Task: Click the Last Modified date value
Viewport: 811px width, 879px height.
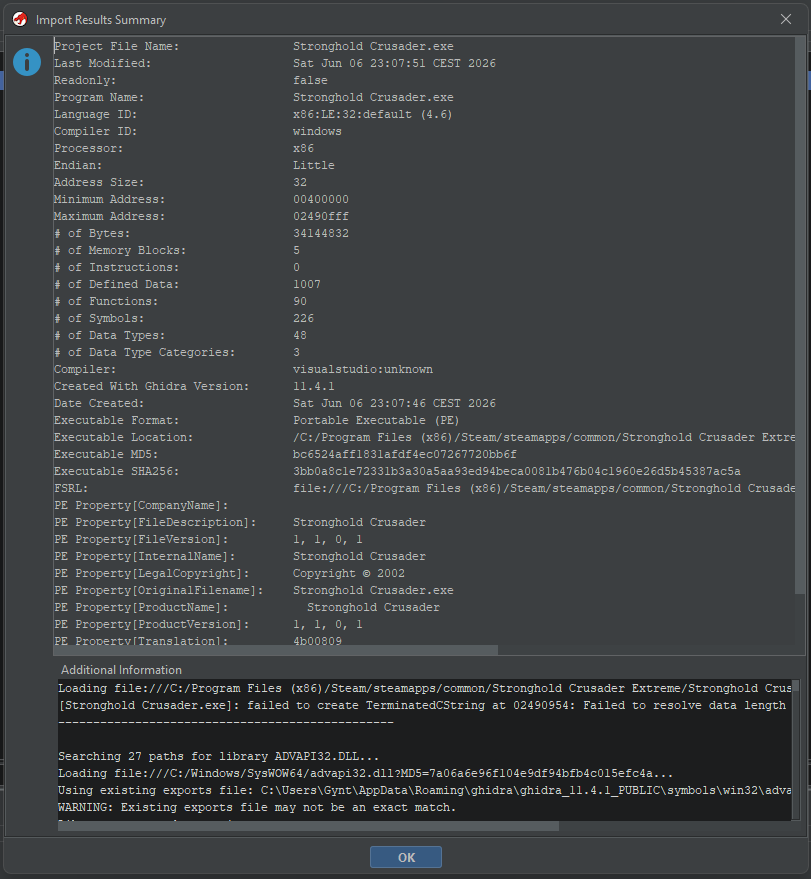Action: point(394,63)
